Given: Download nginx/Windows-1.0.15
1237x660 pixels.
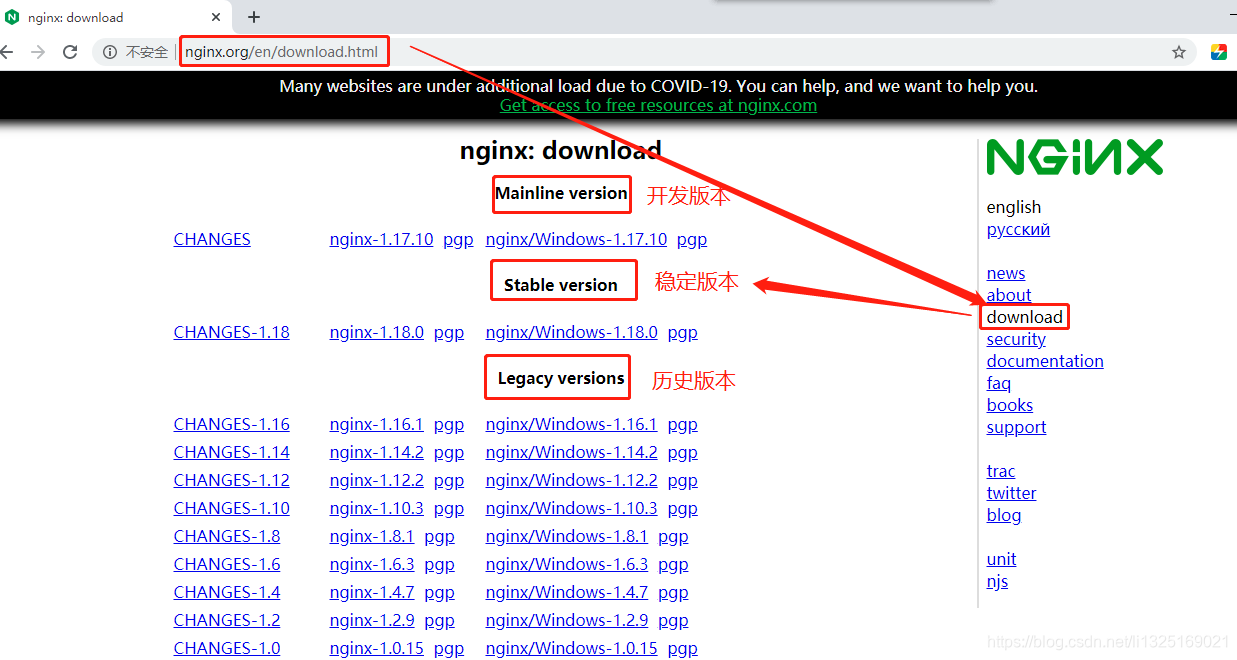Looking at the screenshot, I should (x=572, y=648).
